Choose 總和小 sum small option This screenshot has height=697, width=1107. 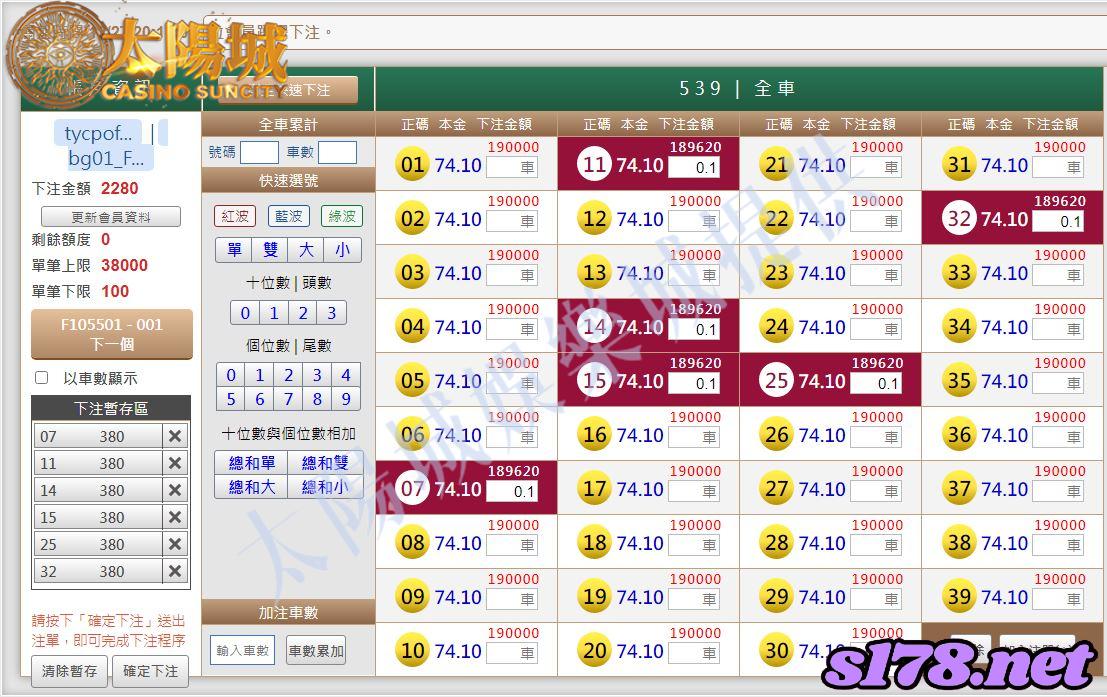[325, 487]
